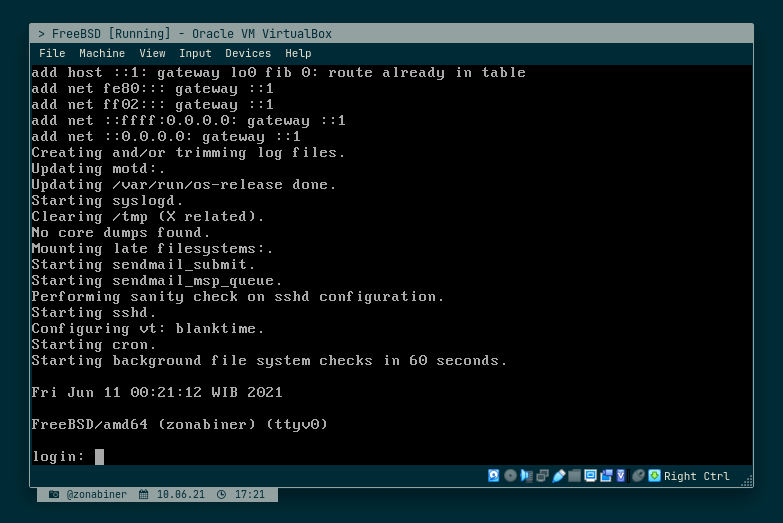Image resolution: width=783 pixels, height=523 pixels.
Task: Click the 'Updating motd:.' line
Action: coord(98,169)
